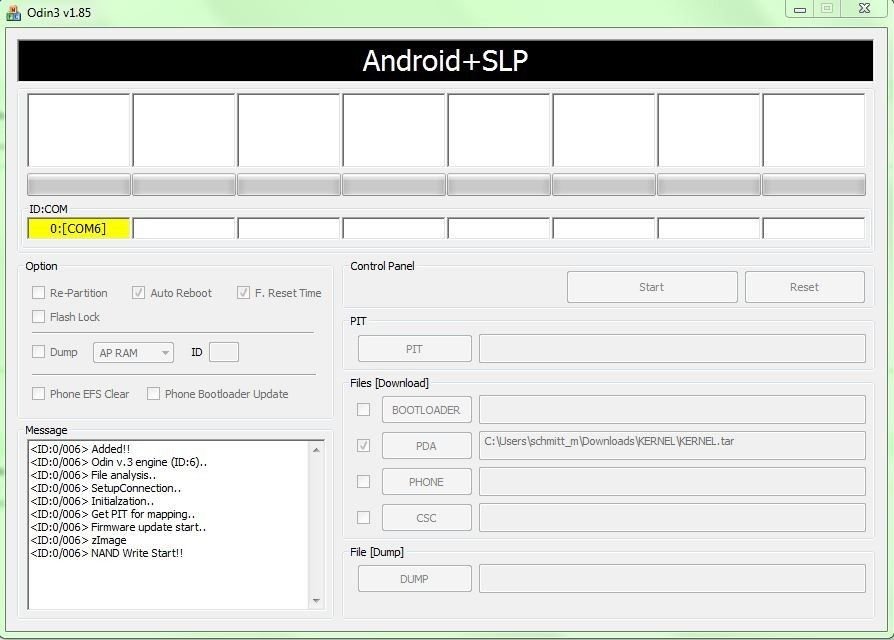The width and height of the screenshot is (894, 640).
Task: Click the BOOTLOADER file path field
Action: tap(672, 410)
